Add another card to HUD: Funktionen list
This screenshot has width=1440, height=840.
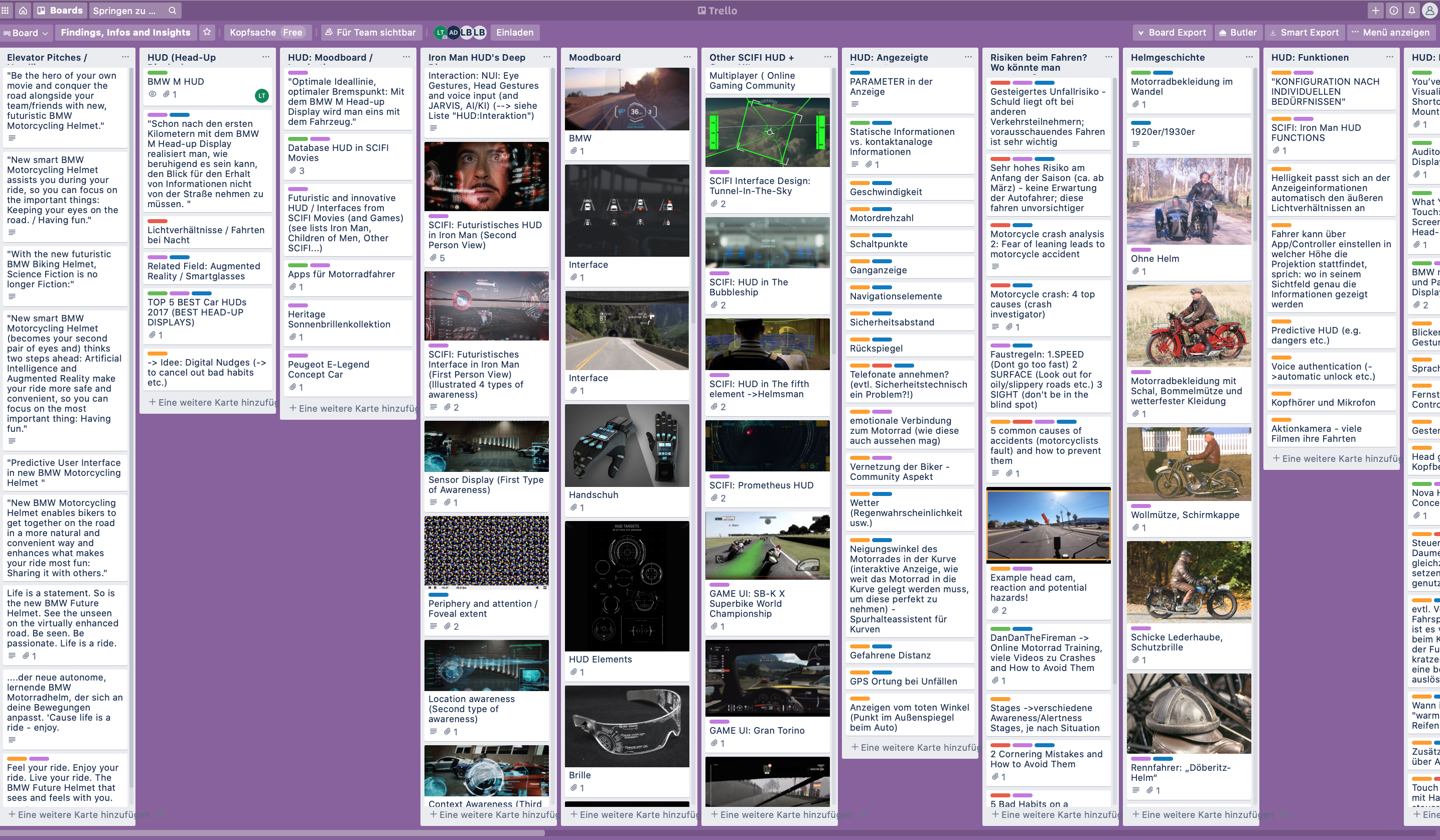click(1336, 458)
